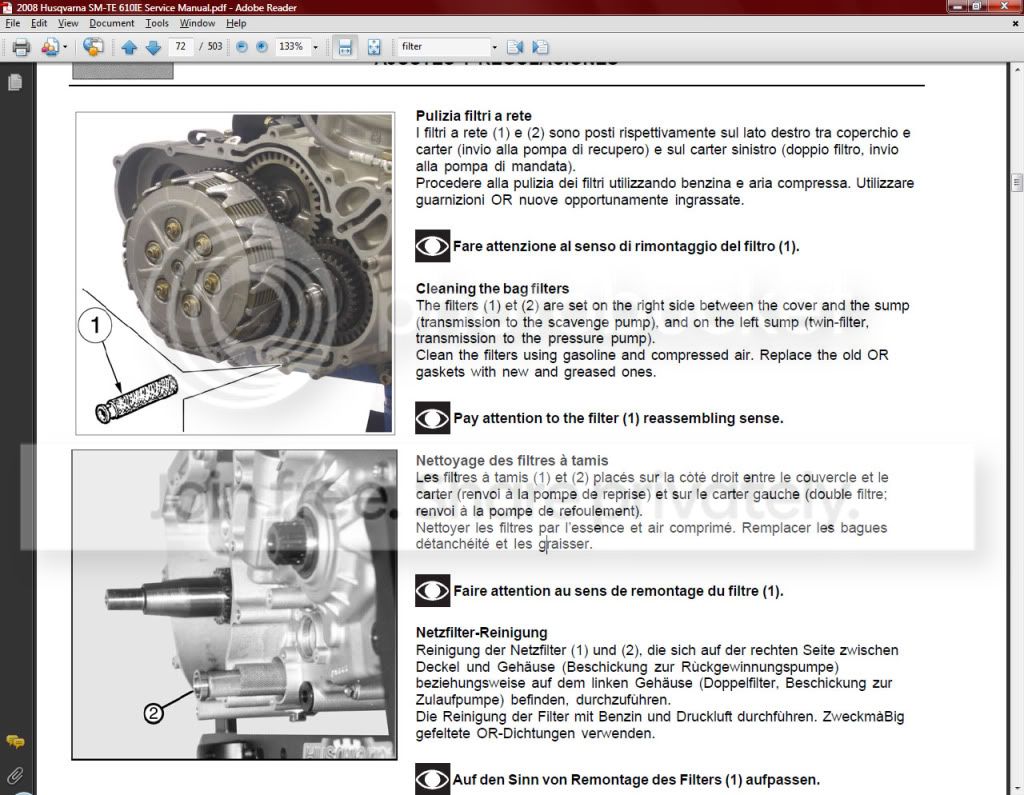
Task: Go to next page with the down arrow
Action: (x=152, y=47)
